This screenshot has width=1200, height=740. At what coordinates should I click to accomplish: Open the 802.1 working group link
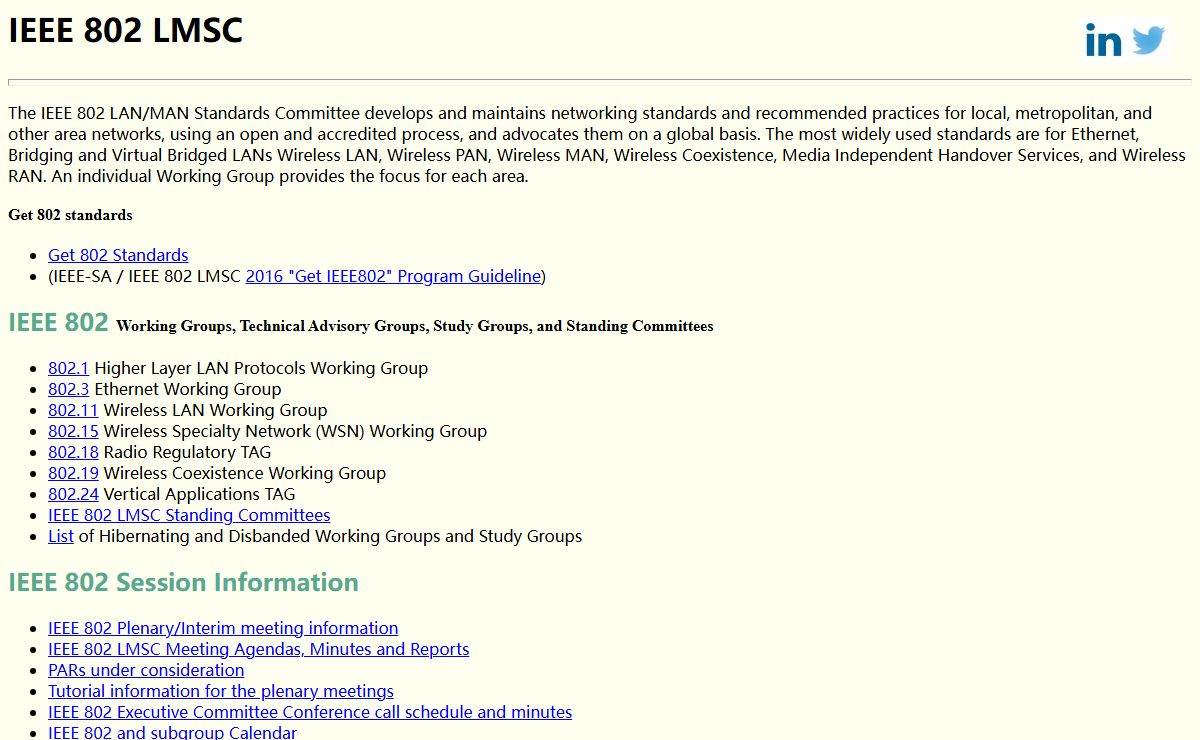point(68,368)
